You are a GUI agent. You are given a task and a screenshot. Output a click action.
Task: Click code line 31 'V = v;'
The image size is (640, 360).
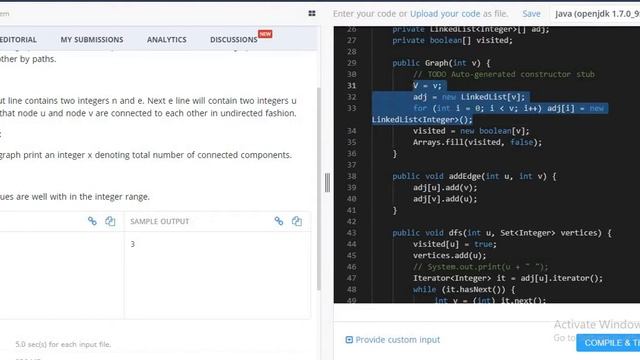click(x=427, y=86)
